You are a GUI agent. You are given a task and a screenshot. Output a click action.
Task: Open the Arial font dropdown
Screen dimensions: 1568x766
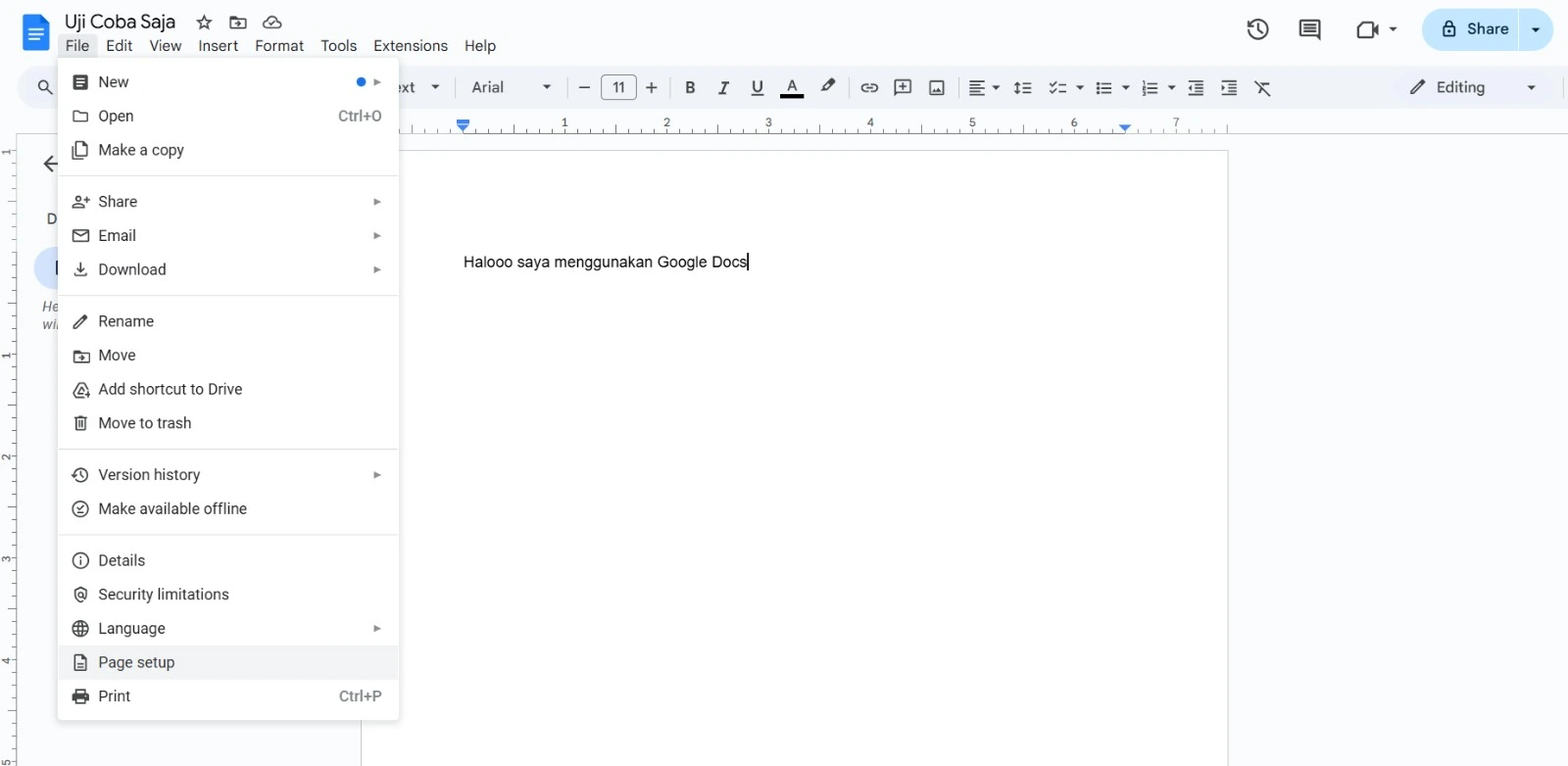(511, 88)
